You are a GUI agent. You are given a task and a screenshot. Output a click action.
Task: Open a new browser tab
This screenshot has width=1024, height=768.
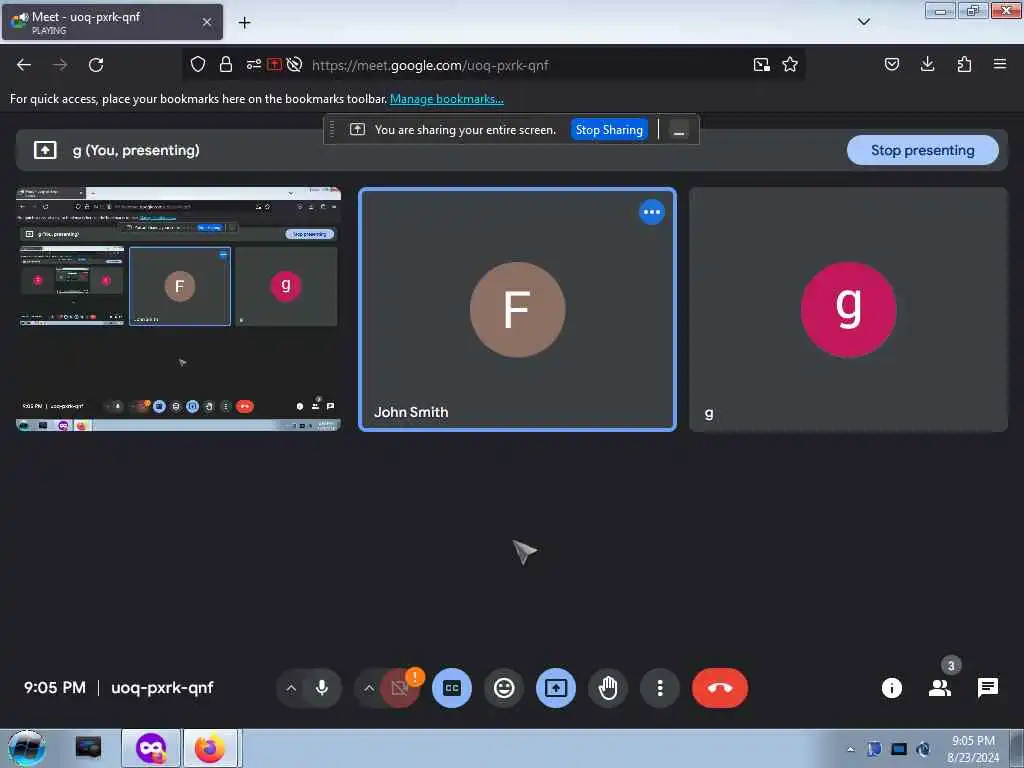point(244,23)
